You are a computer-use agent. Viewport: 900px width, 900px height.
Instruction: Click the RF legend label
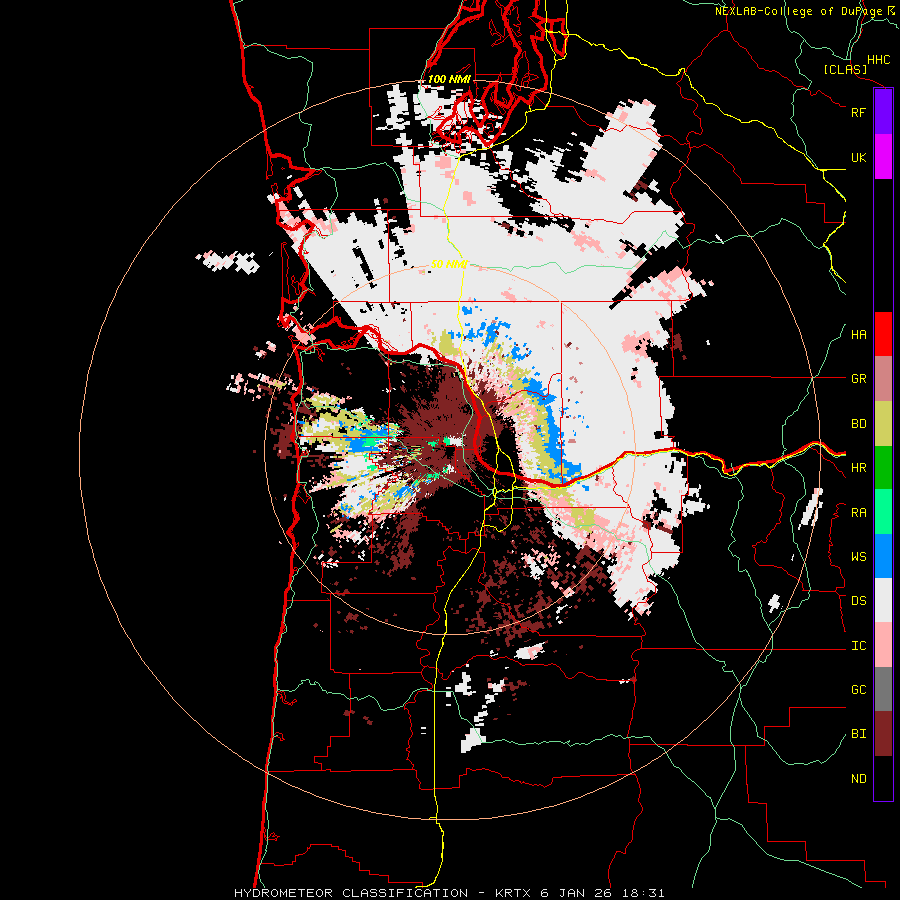pyautogui.click(x=858, y=112)
